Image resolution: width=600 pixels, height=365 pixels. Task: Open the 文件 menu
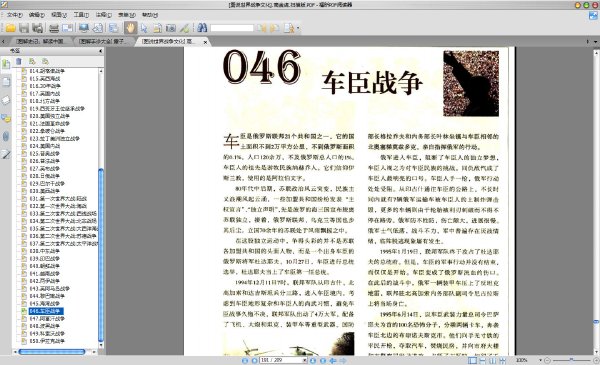[14, 15]
